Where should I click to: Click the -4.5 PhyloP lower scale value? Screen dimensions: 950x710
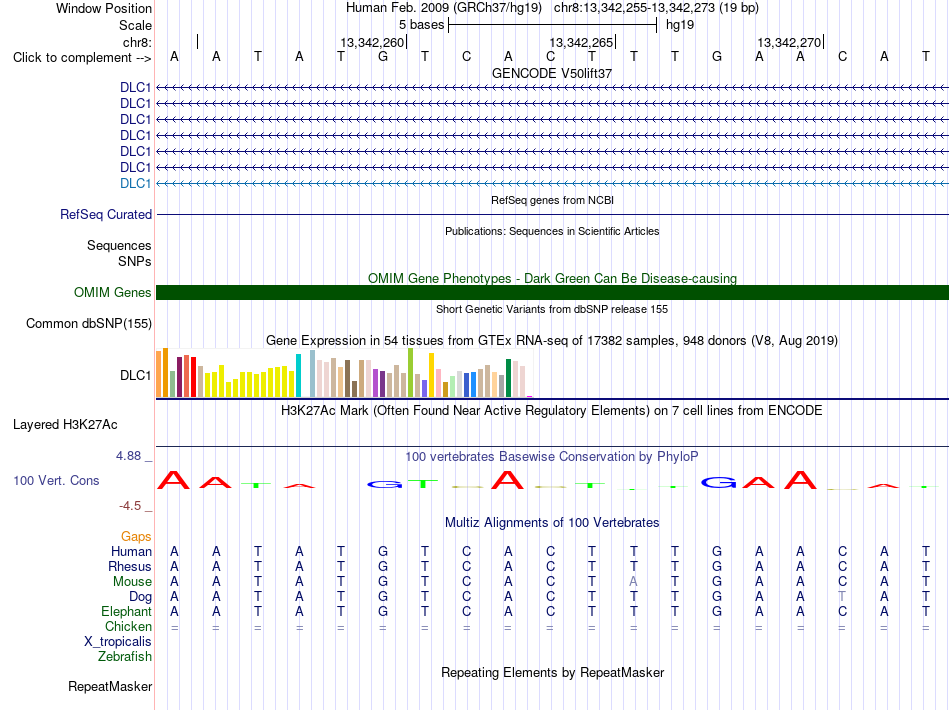(130, 506)
